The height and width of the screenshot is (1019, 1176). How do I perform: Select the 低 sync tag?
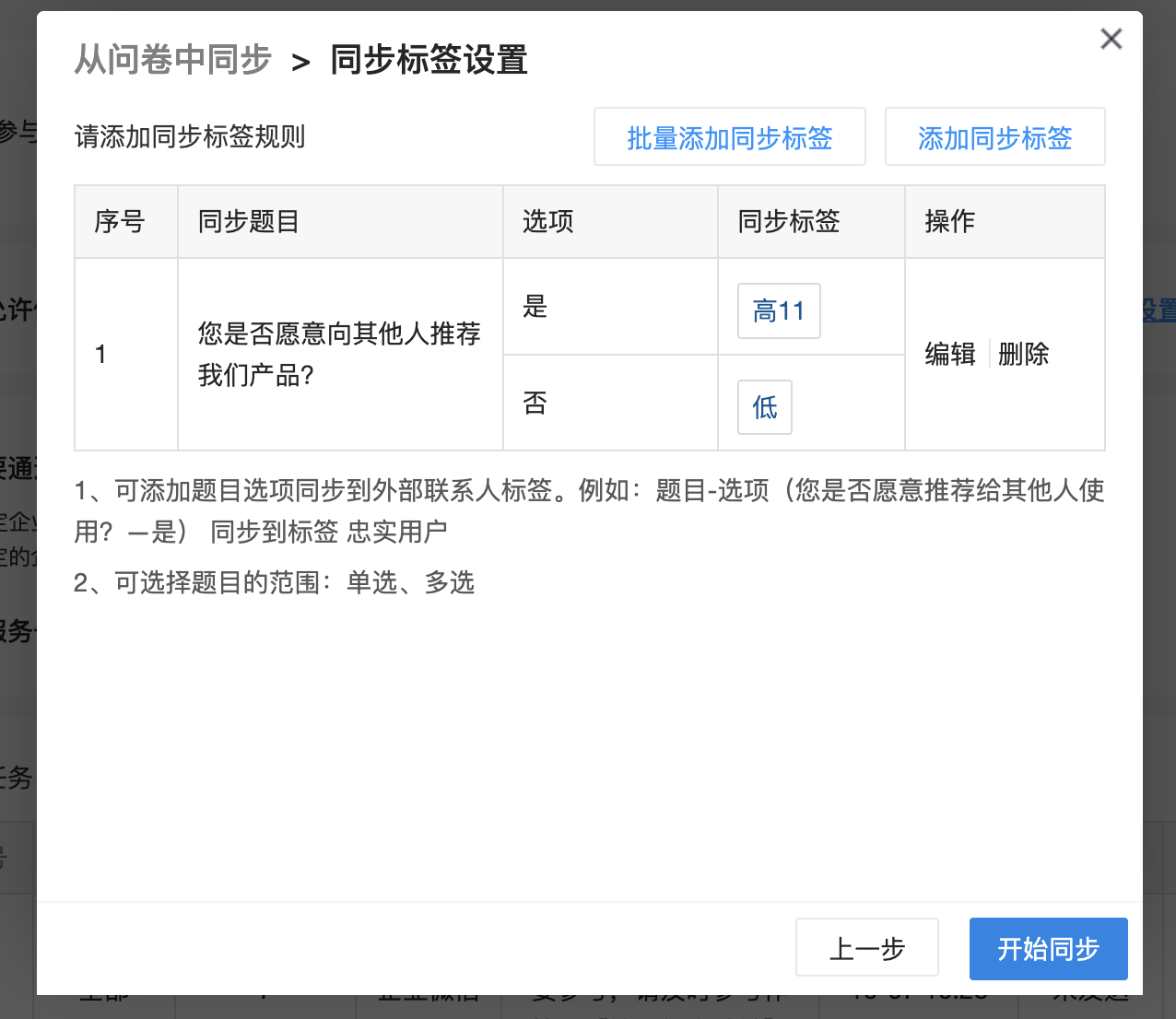pos(765,407)
